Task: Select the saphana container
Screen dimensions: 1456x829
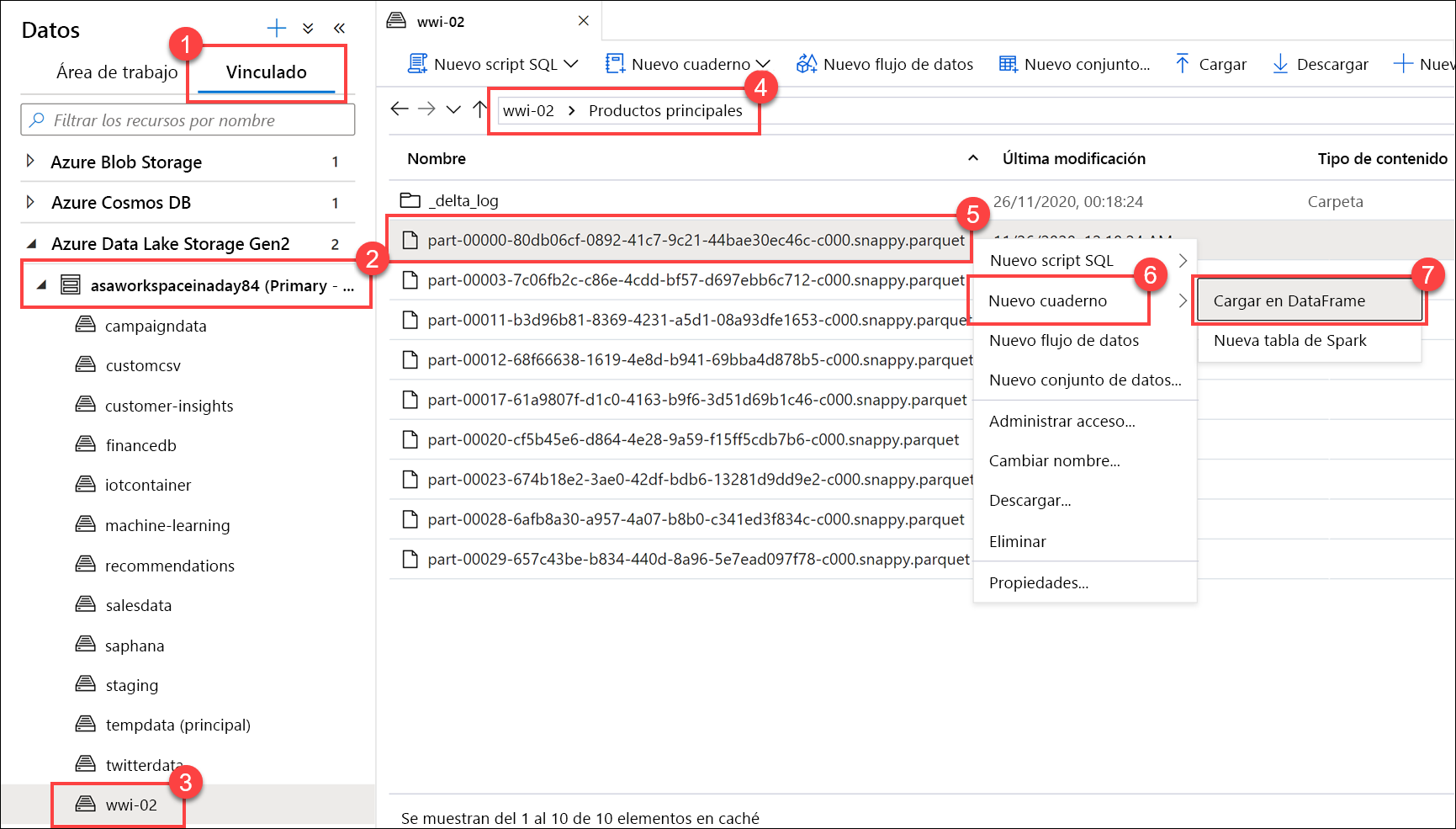Action: 135,646
